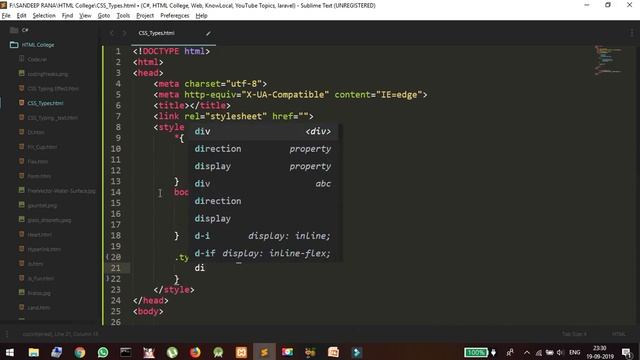The height and width of the screenshot is (360, 640).
Task: Pick the 'd-i display: inline;' snippet
Action: pos(264,236)
